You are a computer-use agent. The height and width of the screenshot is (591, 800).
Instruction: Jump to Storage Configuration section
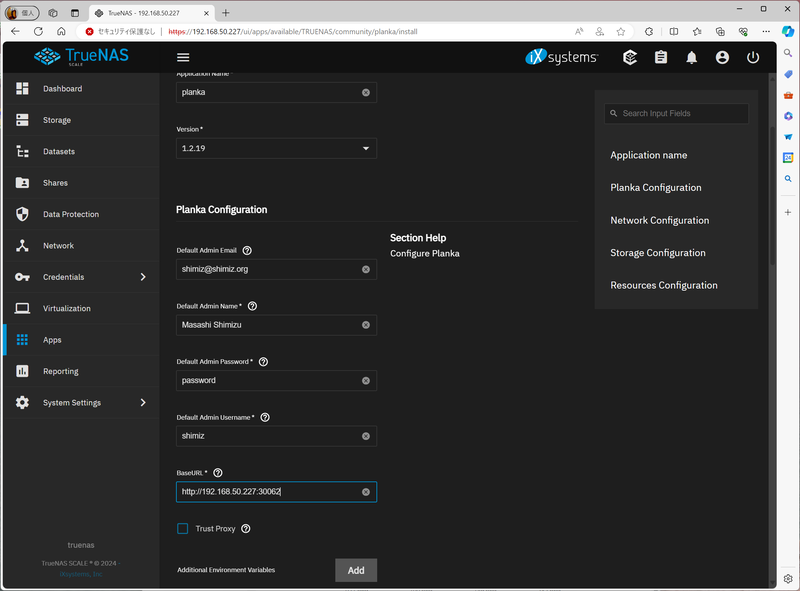click(x=658, y=253)
